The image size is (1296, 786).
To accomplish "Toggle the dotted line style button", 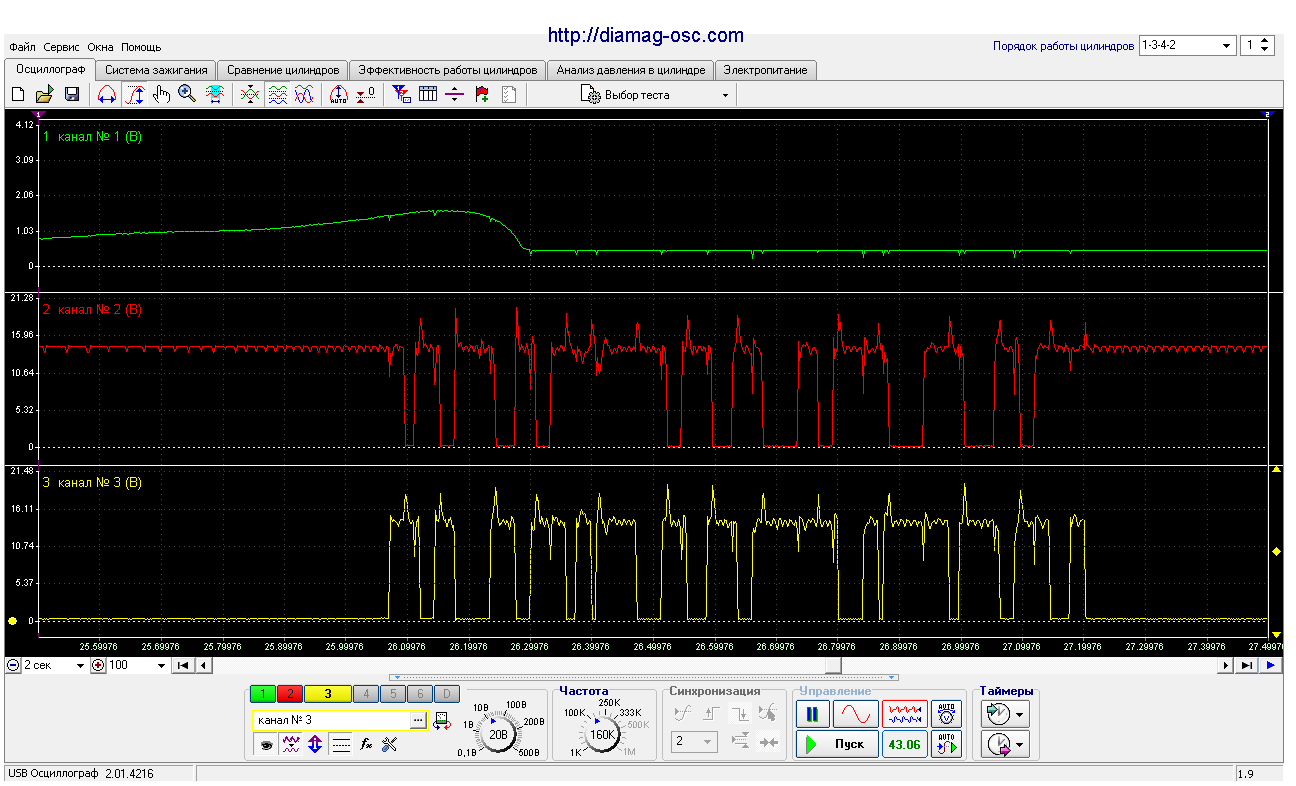I will 341,744.
